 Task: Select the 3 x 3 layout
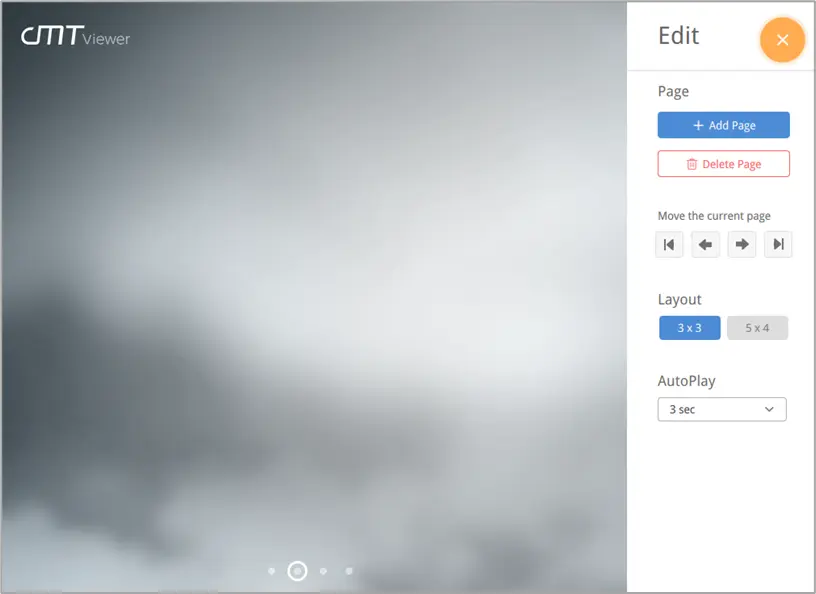coord(690,328)
